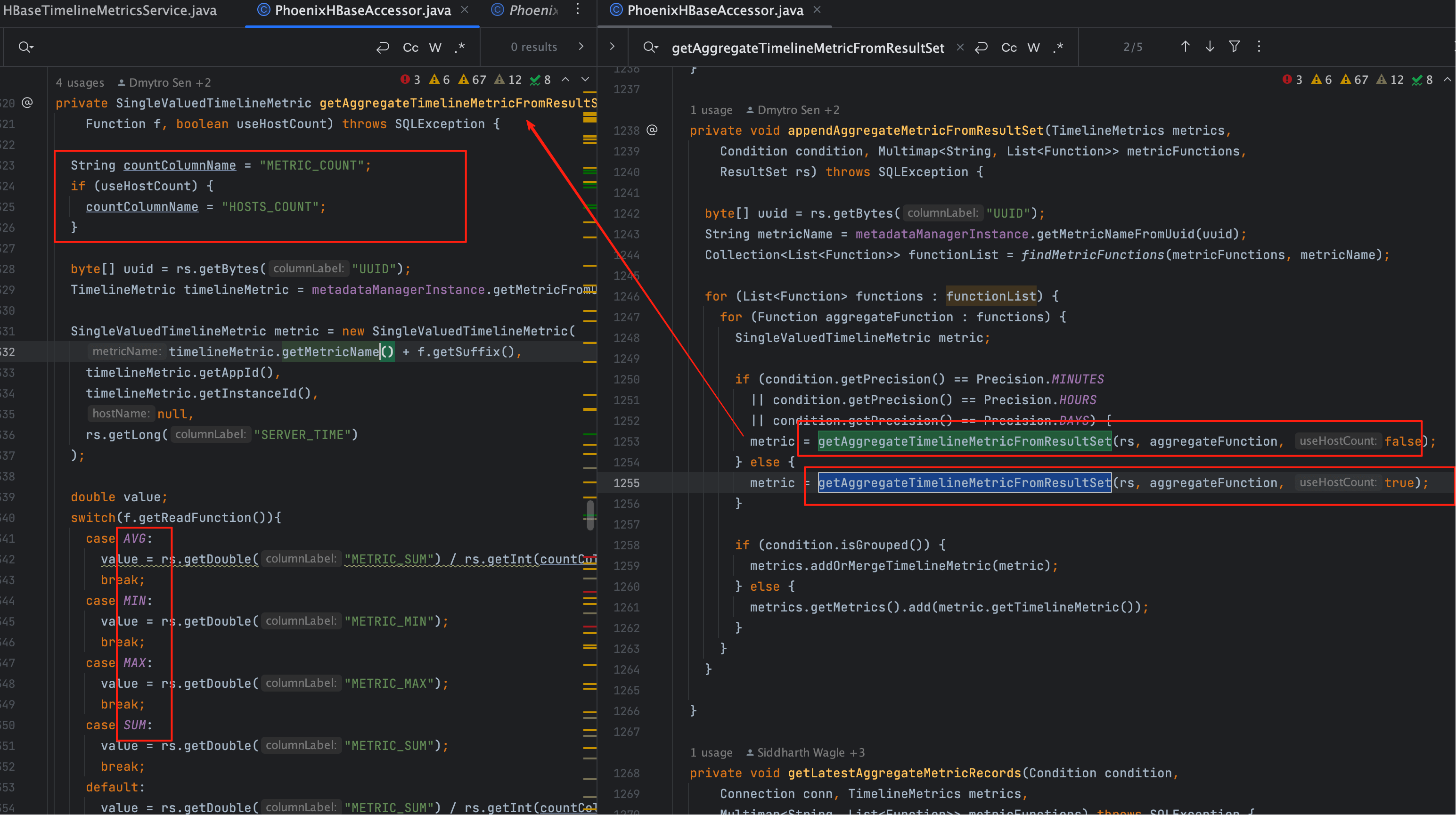This screenshot has height=815, width=1456.
Task: Click appendAggregateMetricFromResultSet method name
Action: pyautogui.click(x=915, y=130)
